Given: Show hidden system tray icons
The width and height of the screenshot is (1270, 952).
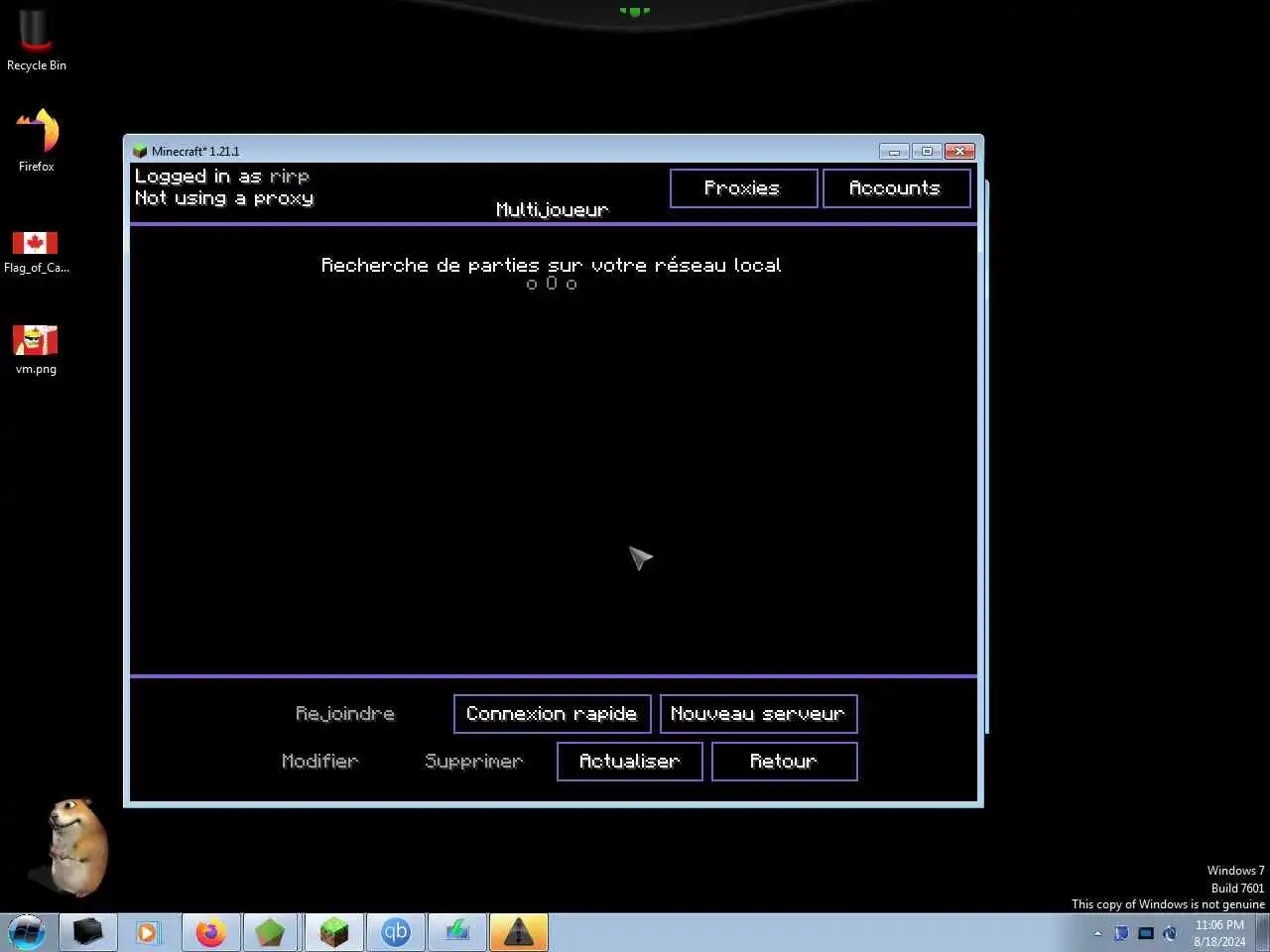Looking at the screenshot, I should 1097,933.
